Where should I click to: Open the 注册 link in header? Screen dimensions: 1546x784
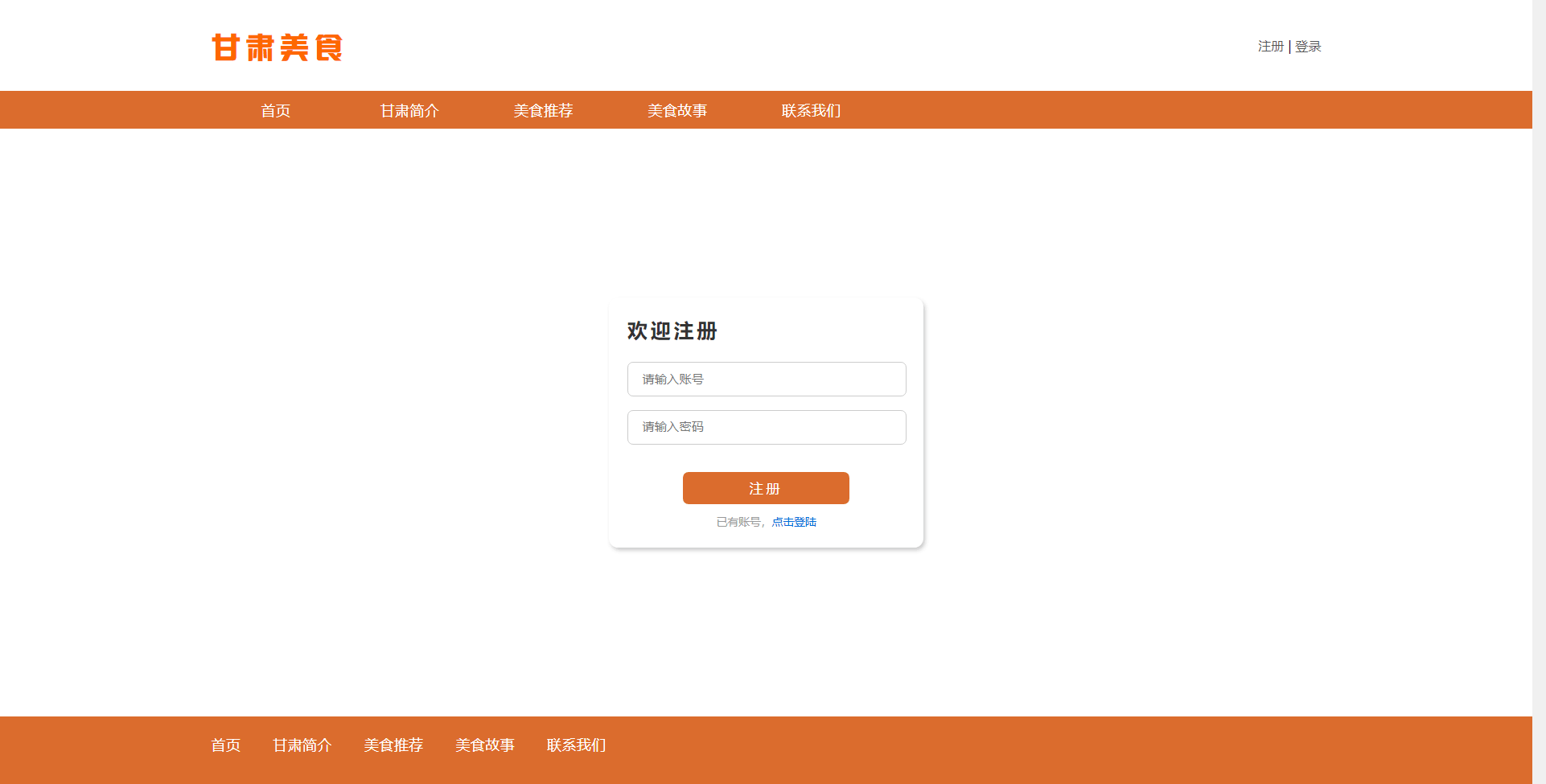pyautogui.click(x=1270, y=47)
